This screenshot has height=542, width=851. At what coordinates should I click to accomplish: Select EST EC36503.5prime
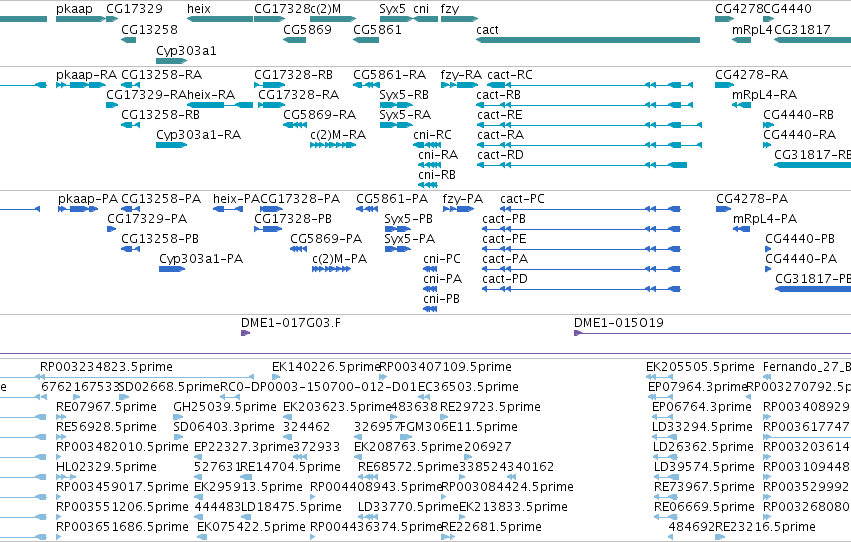point(424,397)
